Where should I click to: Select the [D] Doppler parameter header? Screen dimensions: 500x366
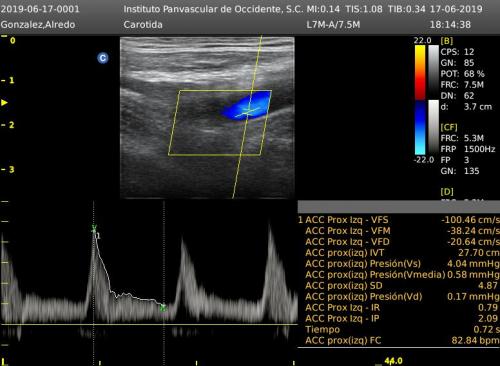point(447,192)
